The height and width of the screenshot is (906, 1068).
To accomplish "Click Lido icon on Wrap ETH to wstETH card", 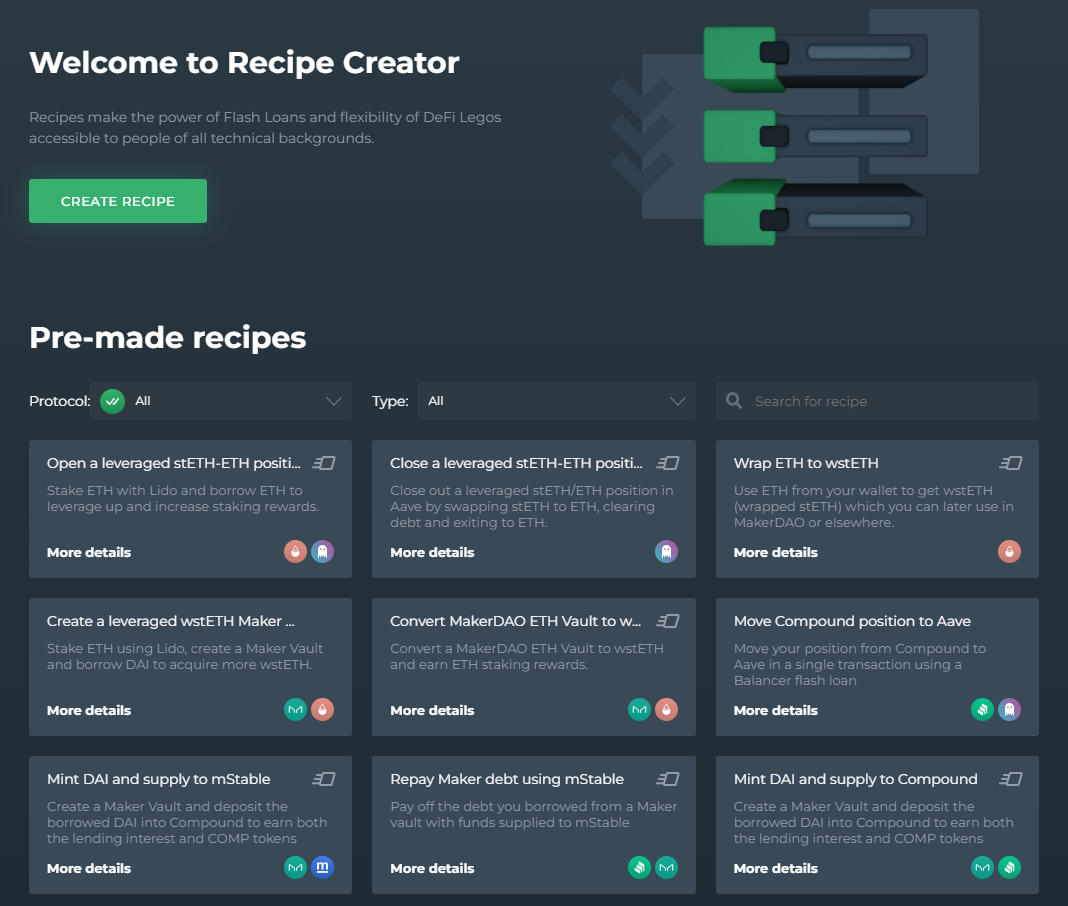I will coord(1009,552).
